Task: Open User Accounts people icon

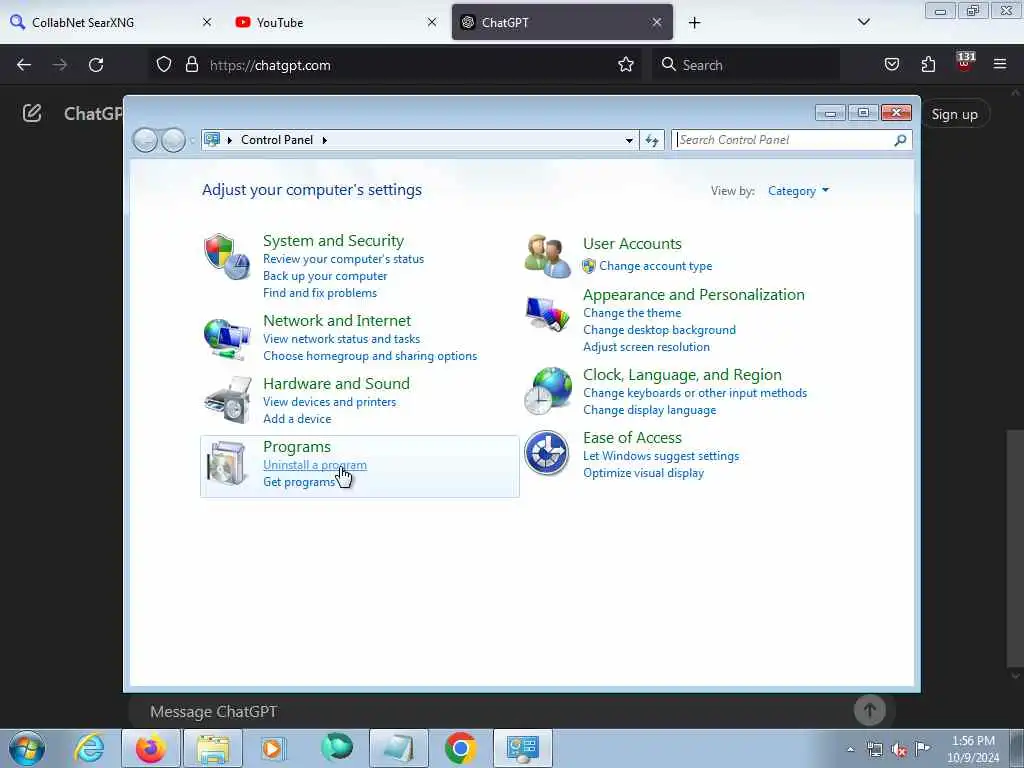Action: 547,255
